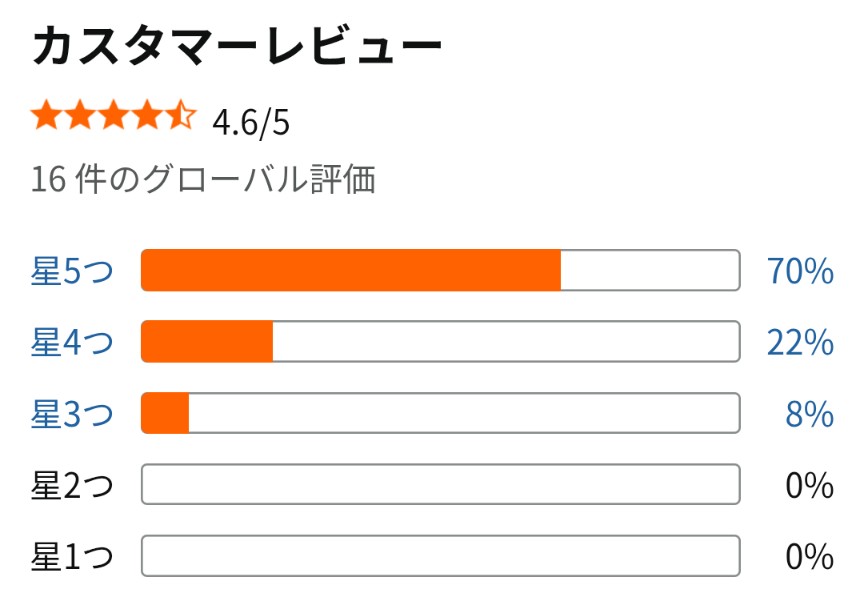
Task: Click the orange star rating icons
Action: (x=114, y=115)
